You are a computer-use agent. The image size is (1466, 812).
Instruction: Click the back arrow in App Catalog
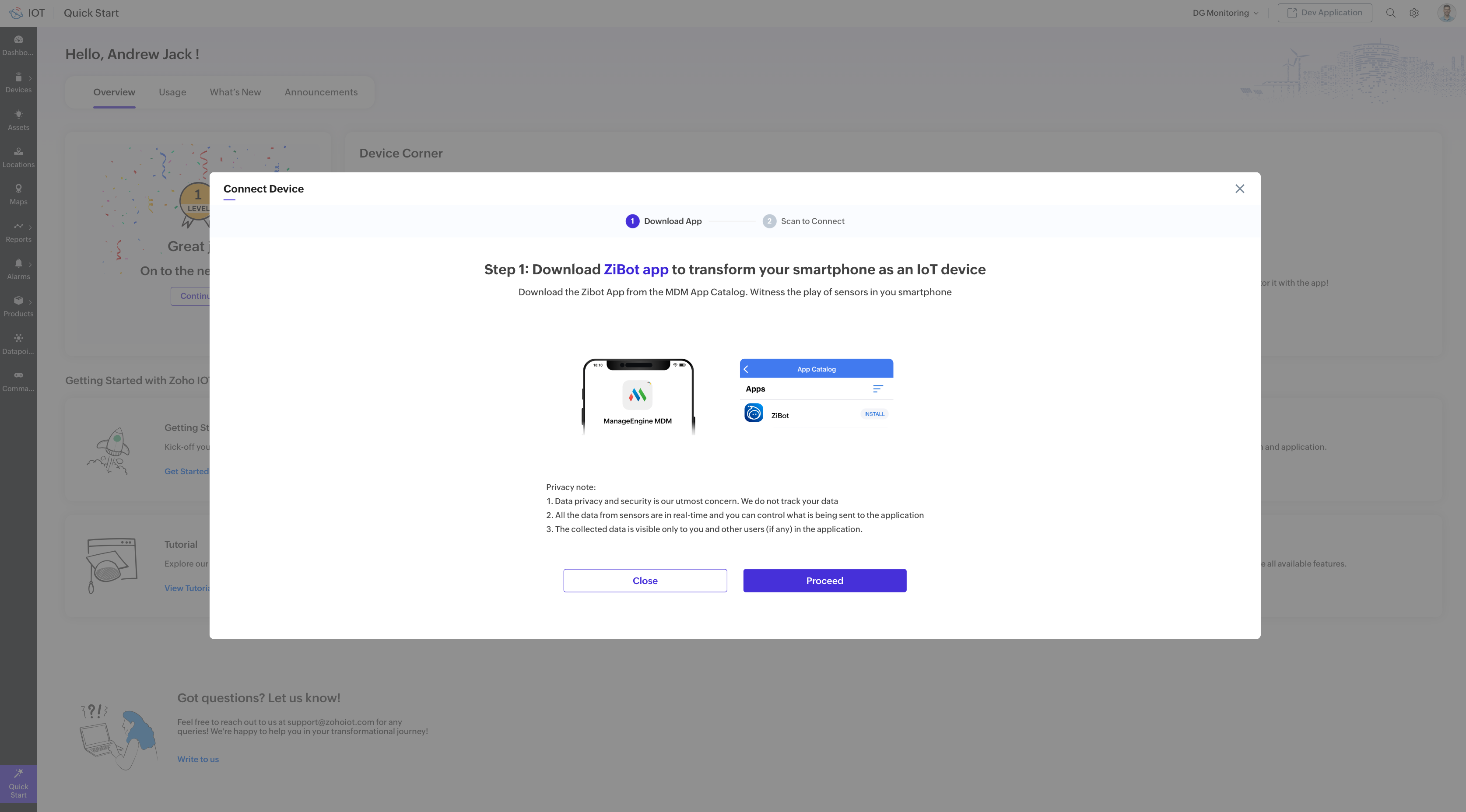point(746,369)
